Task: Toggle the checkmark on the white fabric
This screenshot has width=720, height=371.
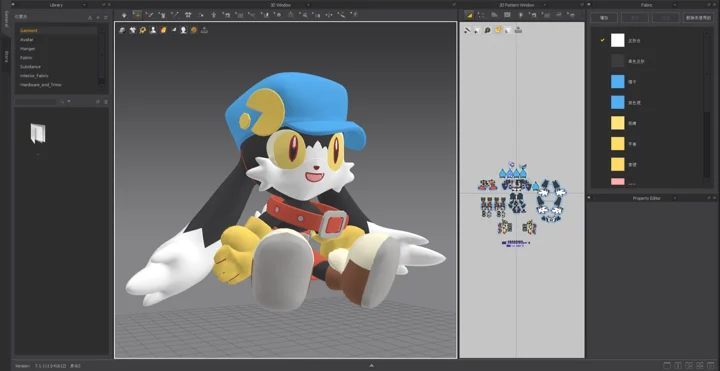Action: pyautogui.click(x=602, y=40)
